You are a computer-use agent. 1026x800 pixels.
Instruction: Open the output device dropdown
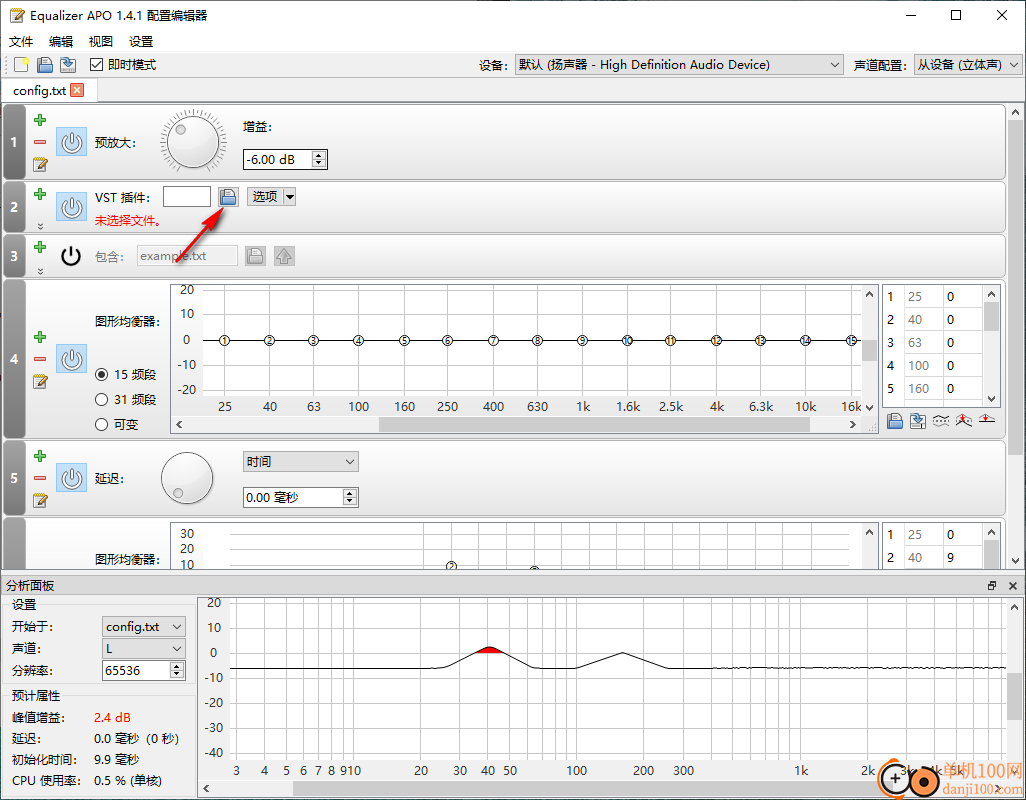(x=679, y=65)
